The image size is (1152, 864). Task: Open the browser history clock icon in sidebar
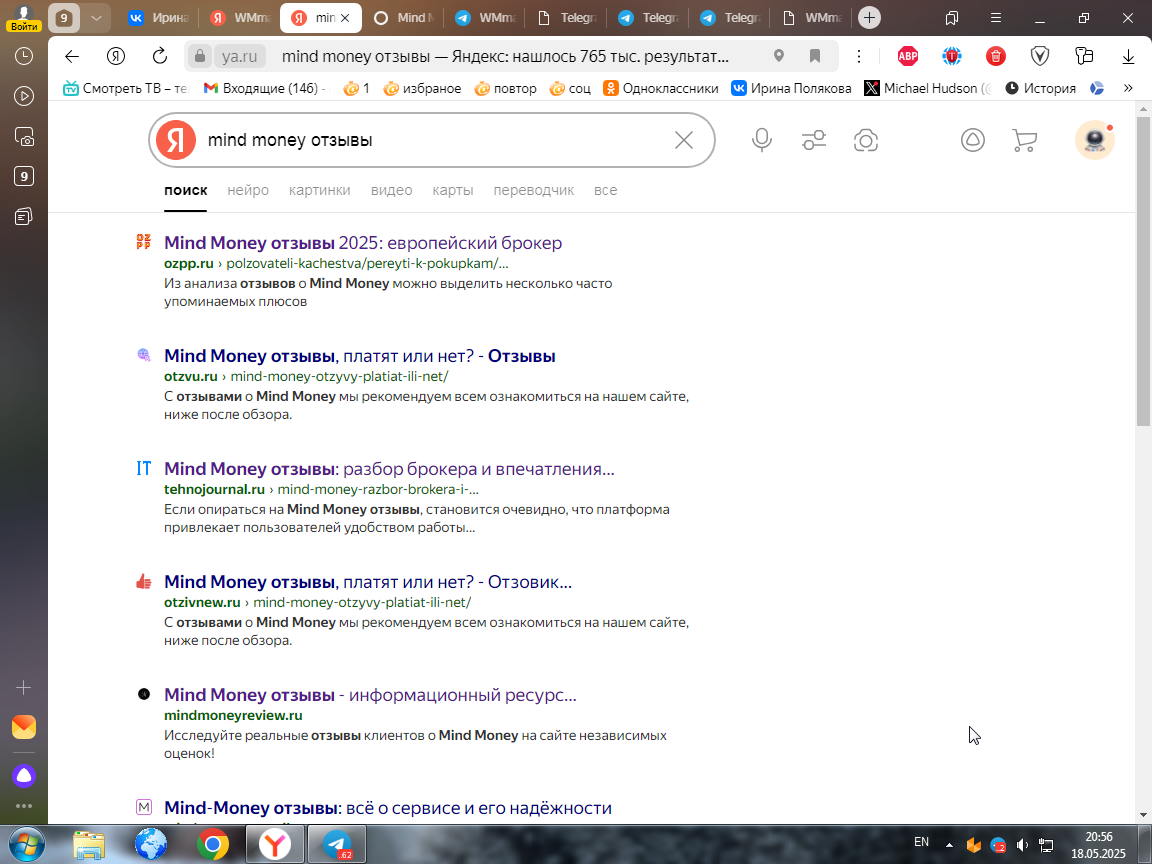pyautogui.click(x=24, y=56)
